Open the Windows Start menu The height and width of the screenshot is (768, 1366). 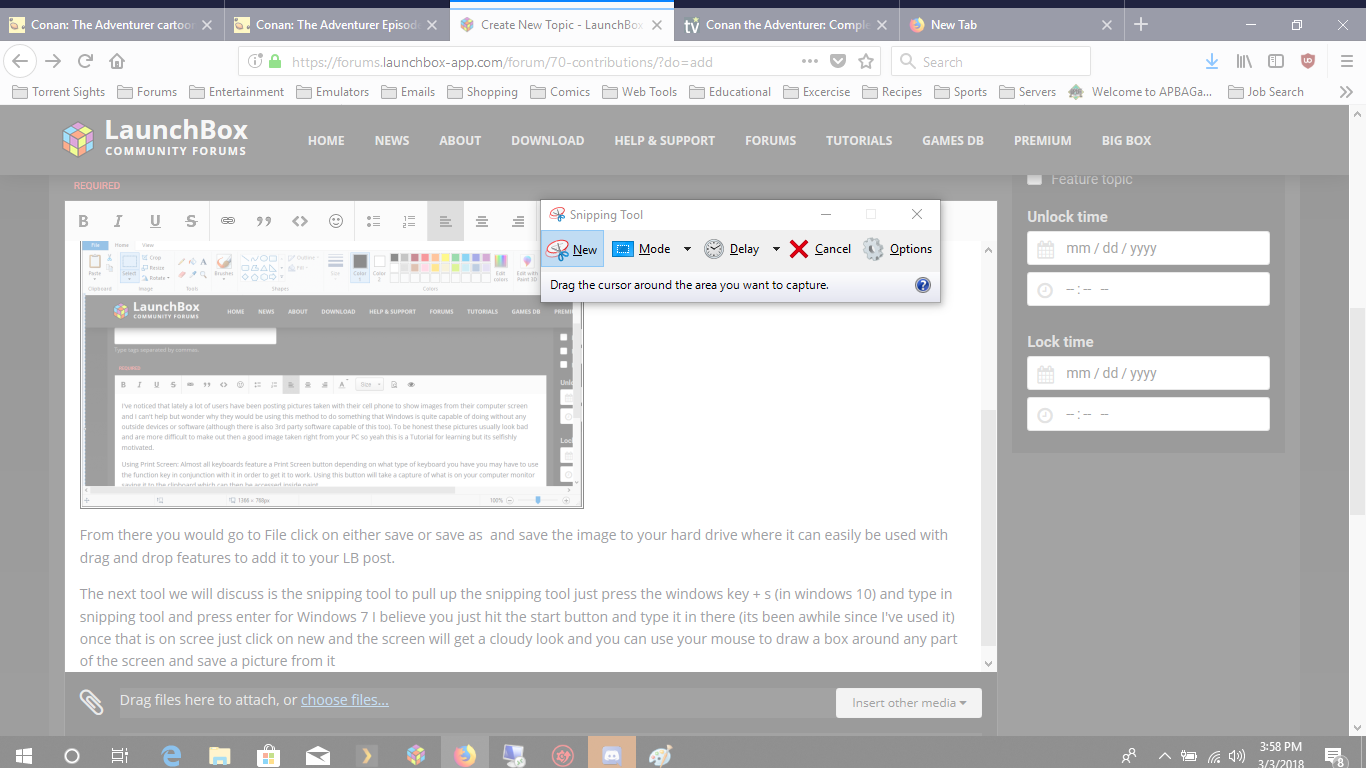[23, 755]
